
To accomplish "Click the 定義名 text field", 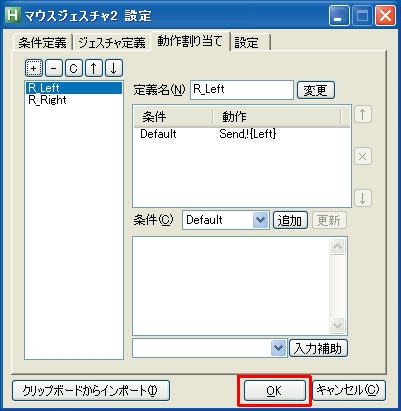I will pos(242,90).
